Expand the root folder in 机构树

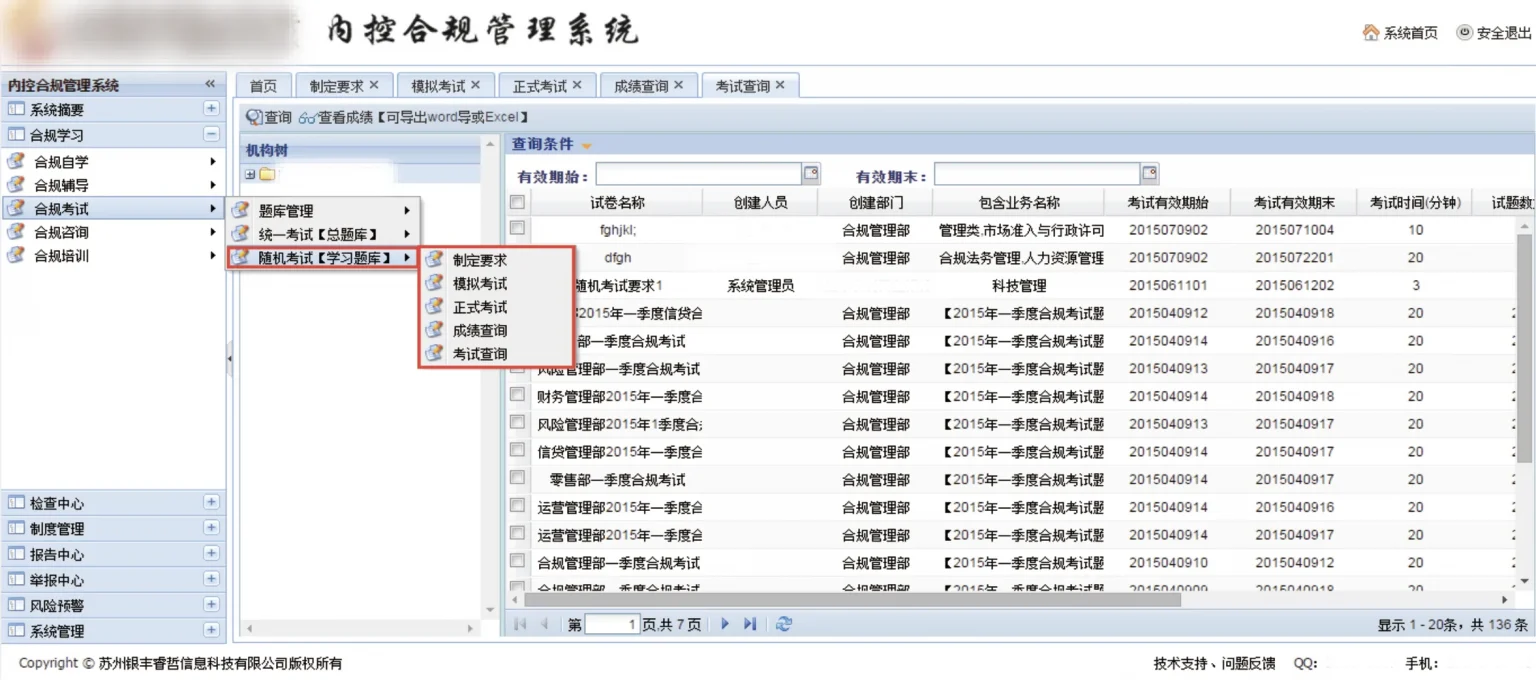coord(249,175)
